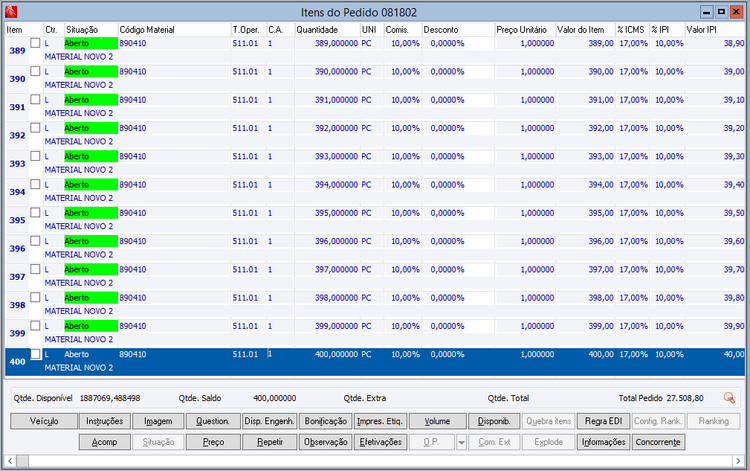Viewport: 750px width, 471px height.
Task: Click the Desconto field of item 397
Action: tap(458, 269)
